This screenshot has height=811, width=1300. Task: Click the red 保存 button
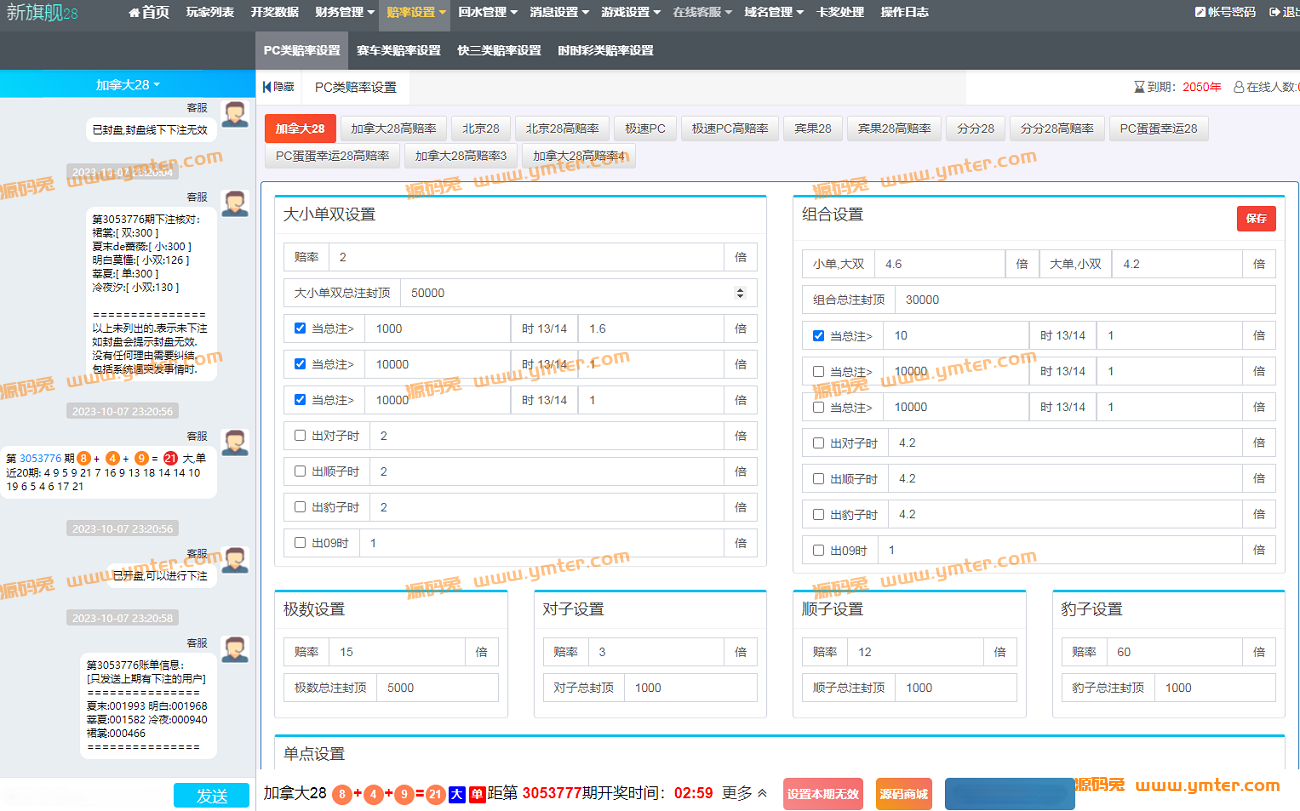point(1255,218)
